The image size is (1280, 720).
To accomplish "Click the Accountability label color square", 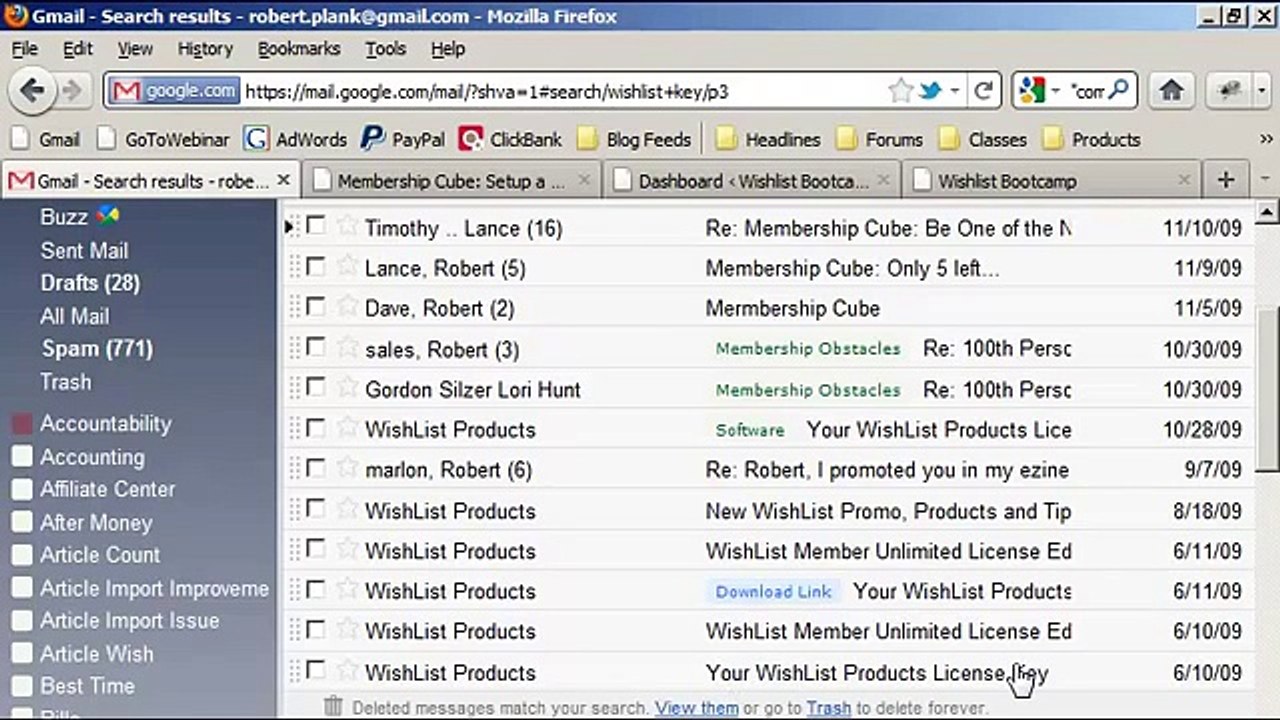I will tap(21, 424).
